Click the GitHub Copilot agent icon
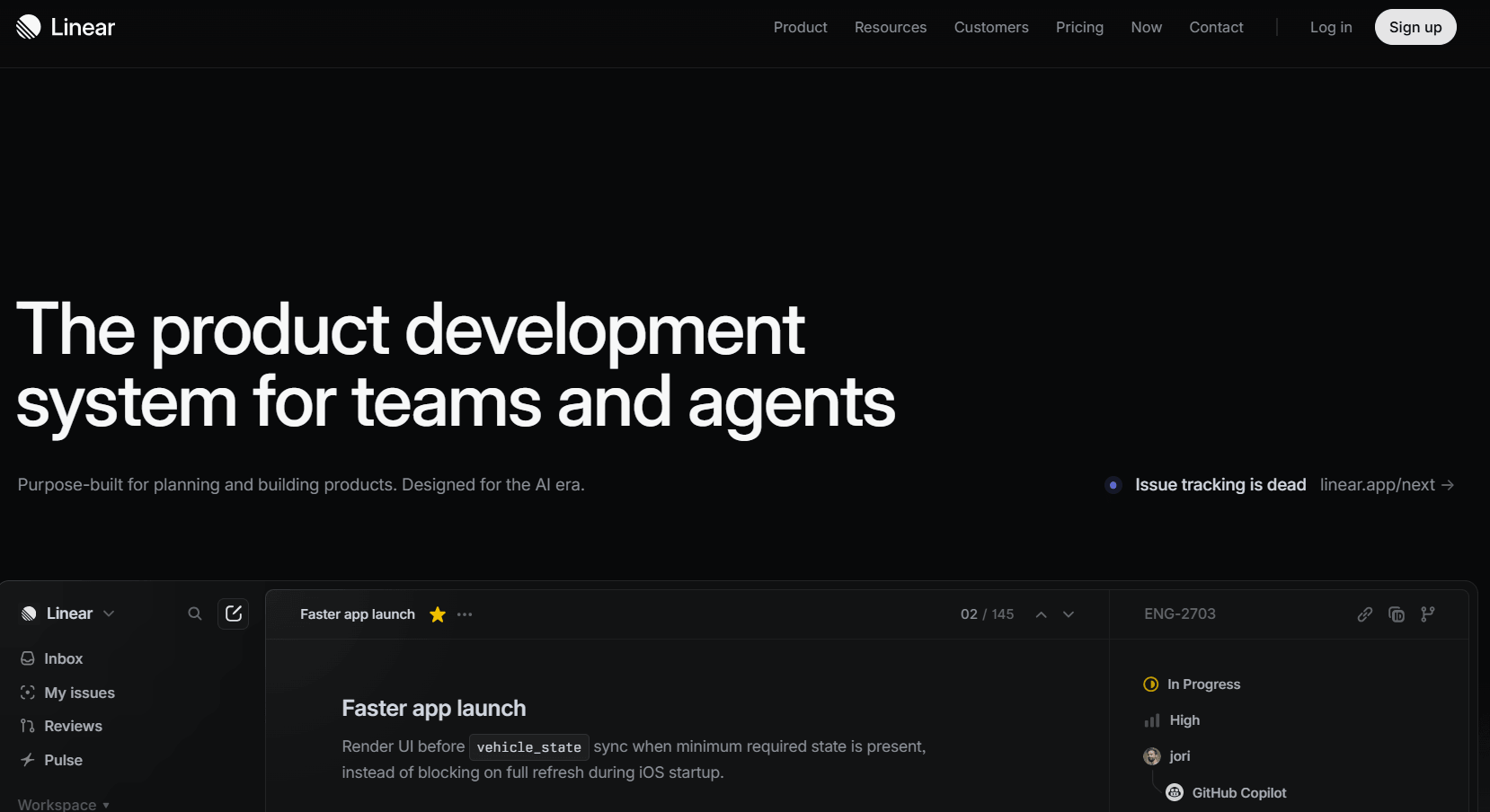Screen dimensions: 1490x812 point(1175,792)
